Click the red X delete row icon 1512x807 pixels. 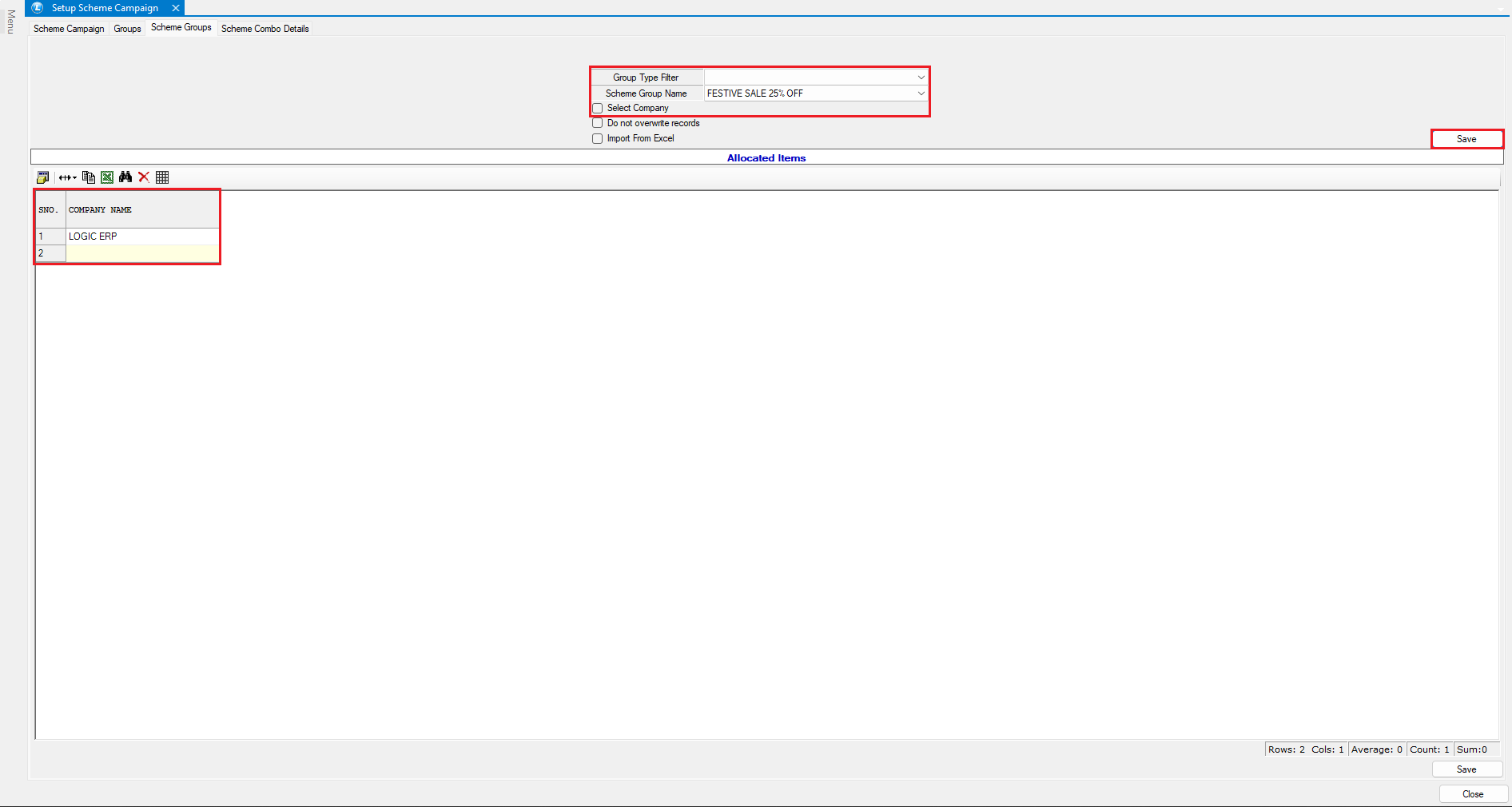click(144, 177)
